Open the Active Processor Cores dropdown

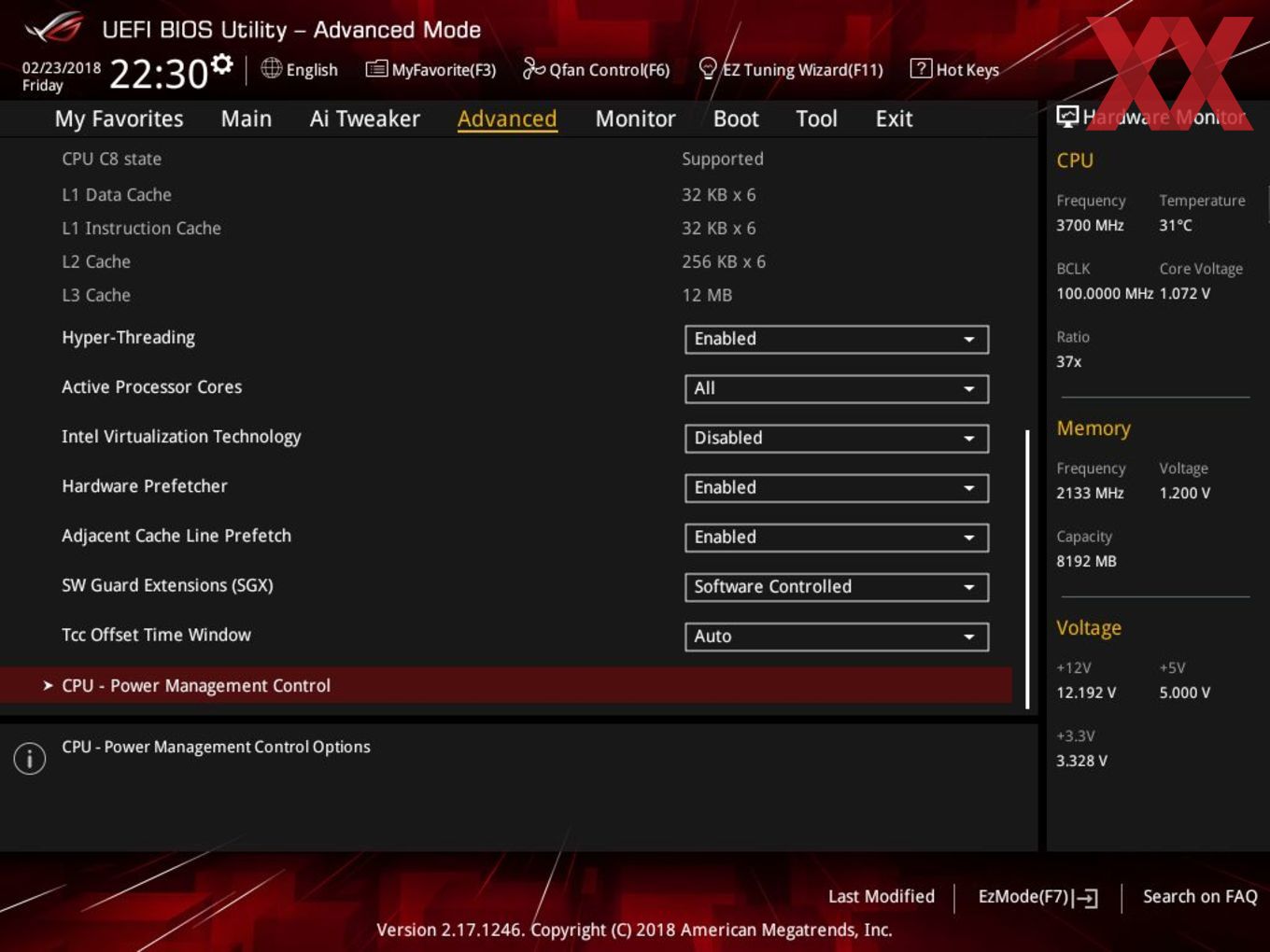pyautogui.click(x=837, y=388)
